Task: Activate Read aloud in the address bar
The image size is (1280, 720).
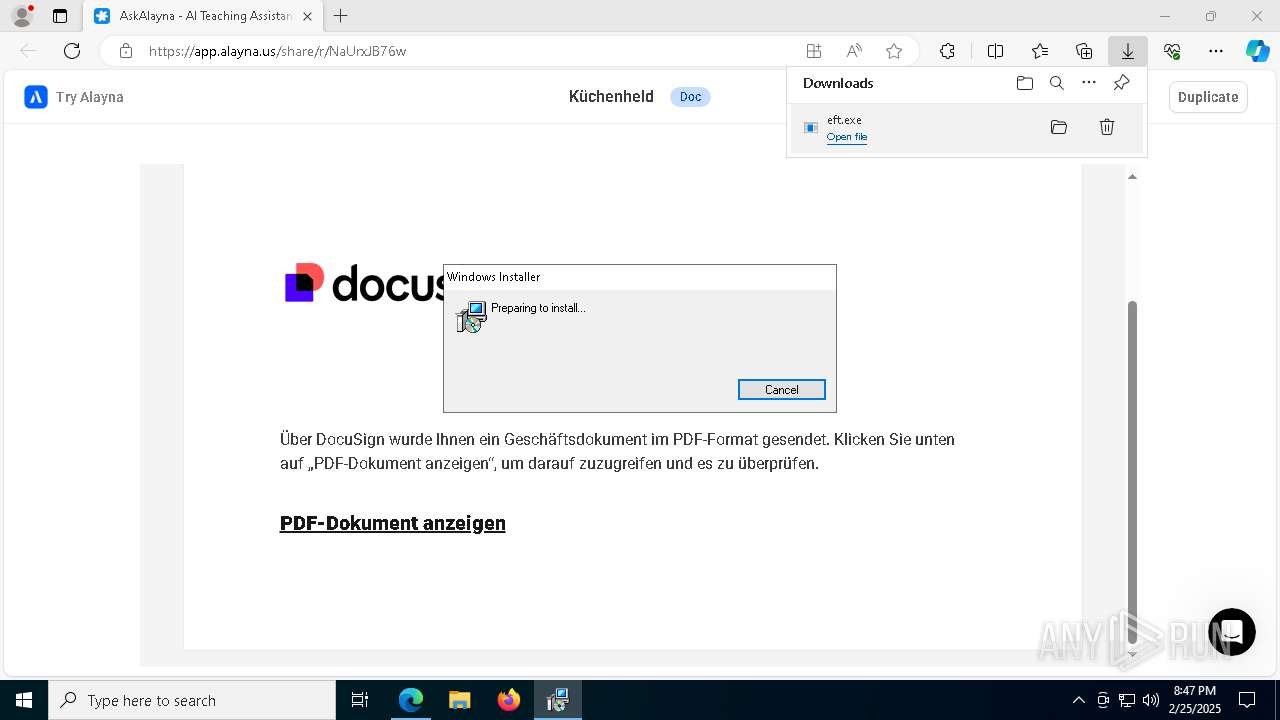Action: tap(854, 51)
